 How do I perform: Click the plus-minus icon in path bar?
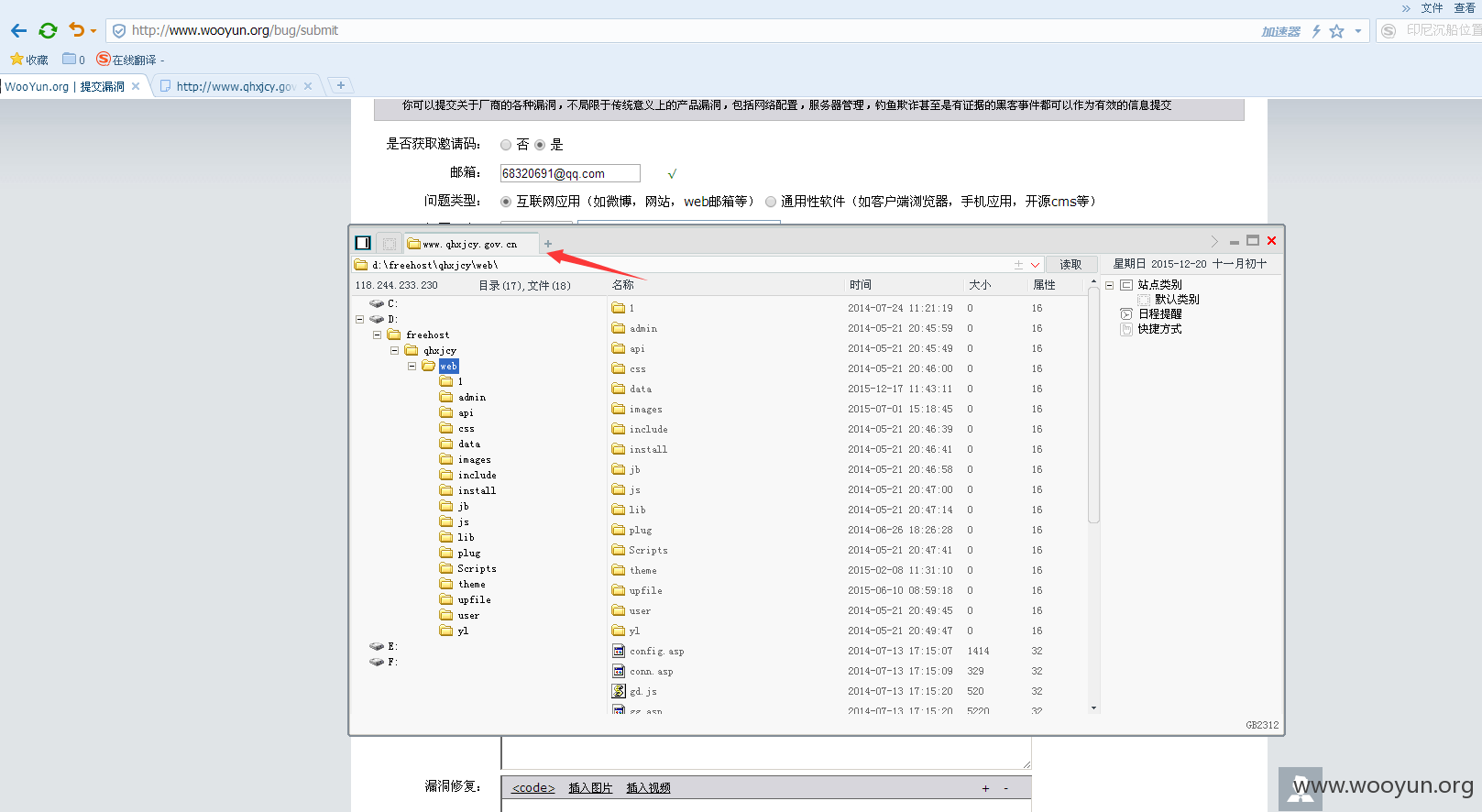[1018, 265]
